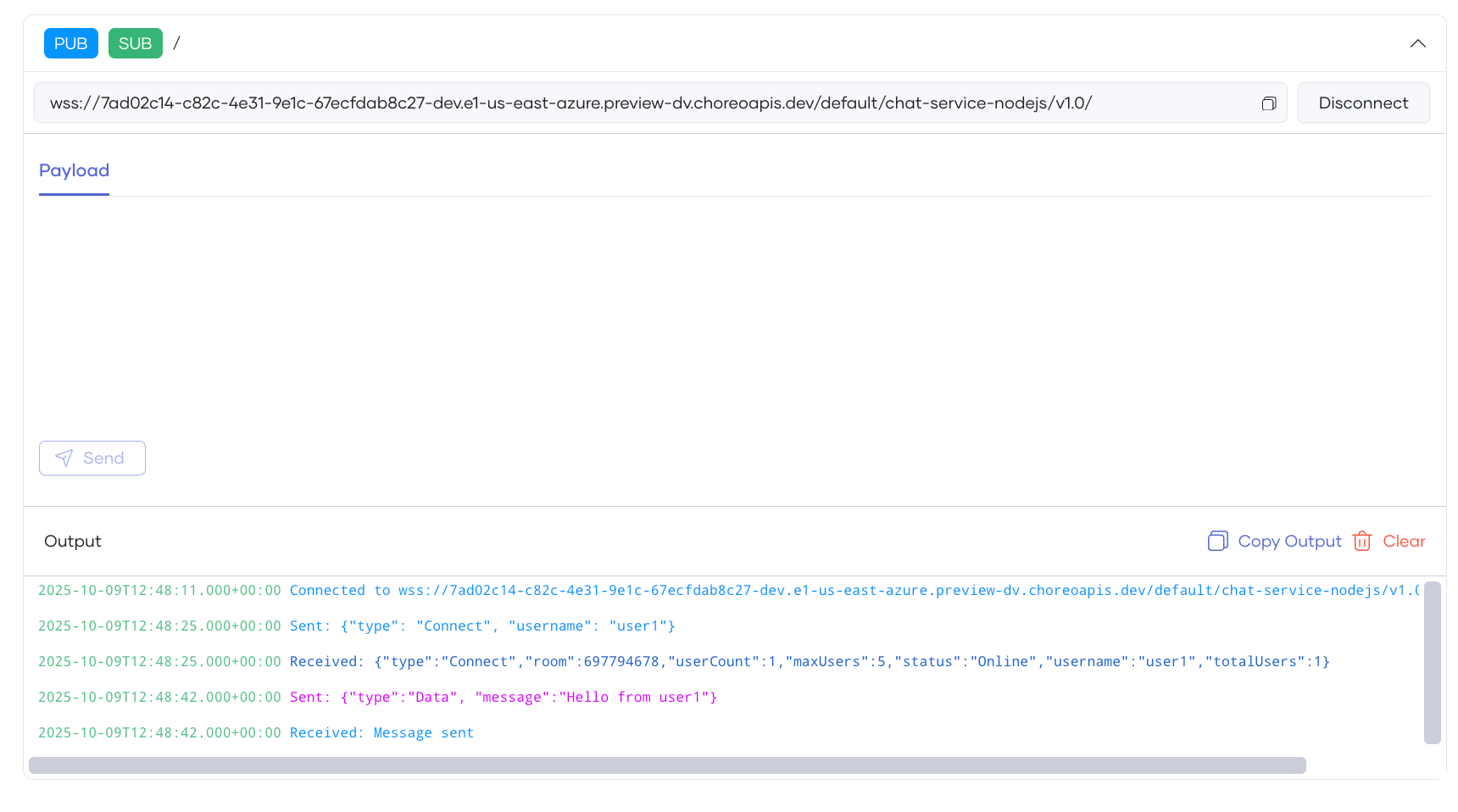1458x812 pixels.
Task: Click the Sent Connect username user1 entry
Action: pyautogui.click(x=481, y=626)
